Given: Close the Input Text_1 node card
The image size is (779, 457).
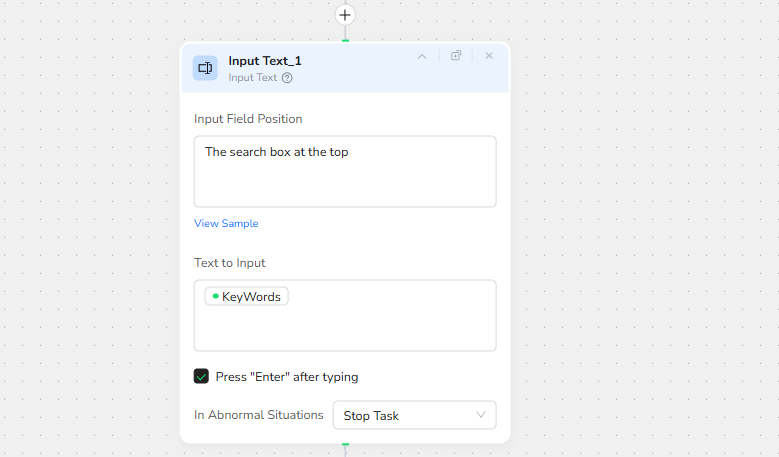Looking at the screenshot, I should [x=489, y=56].
